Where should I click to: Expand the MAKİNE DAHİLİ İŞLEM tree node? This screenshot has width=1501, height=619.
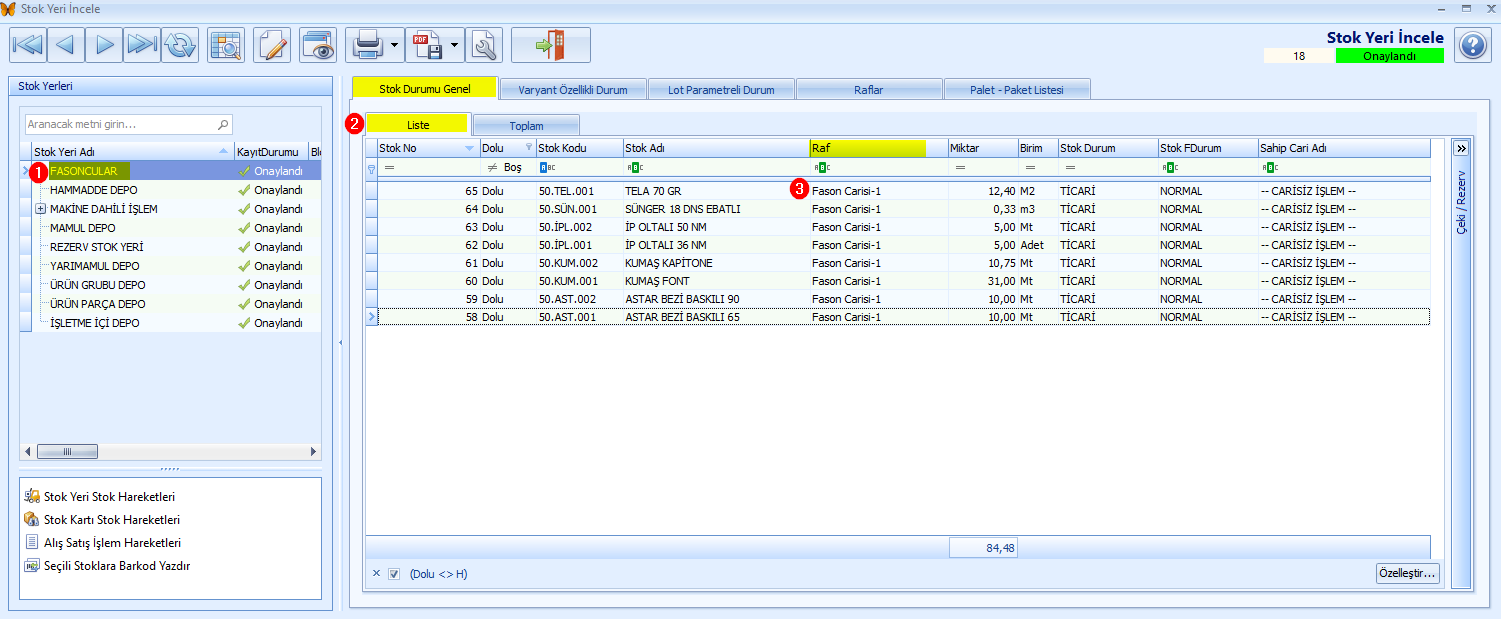click(41, 209)
